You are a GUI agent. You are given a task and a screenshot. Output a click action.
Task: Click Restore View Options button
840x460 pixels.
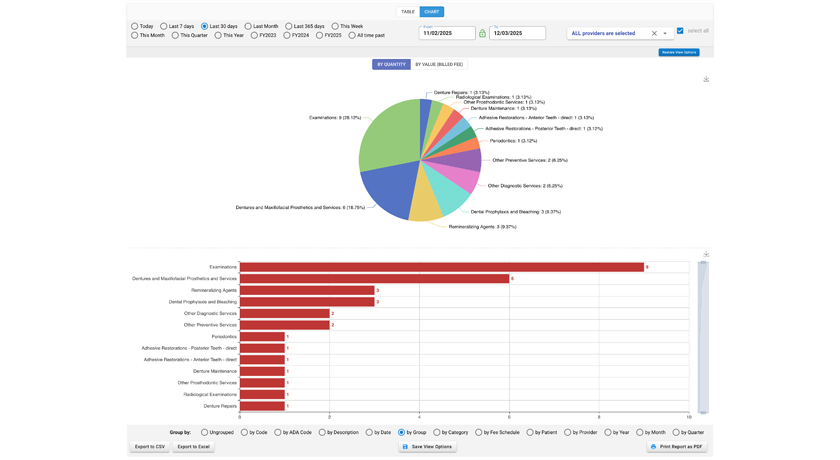[679, 52]
